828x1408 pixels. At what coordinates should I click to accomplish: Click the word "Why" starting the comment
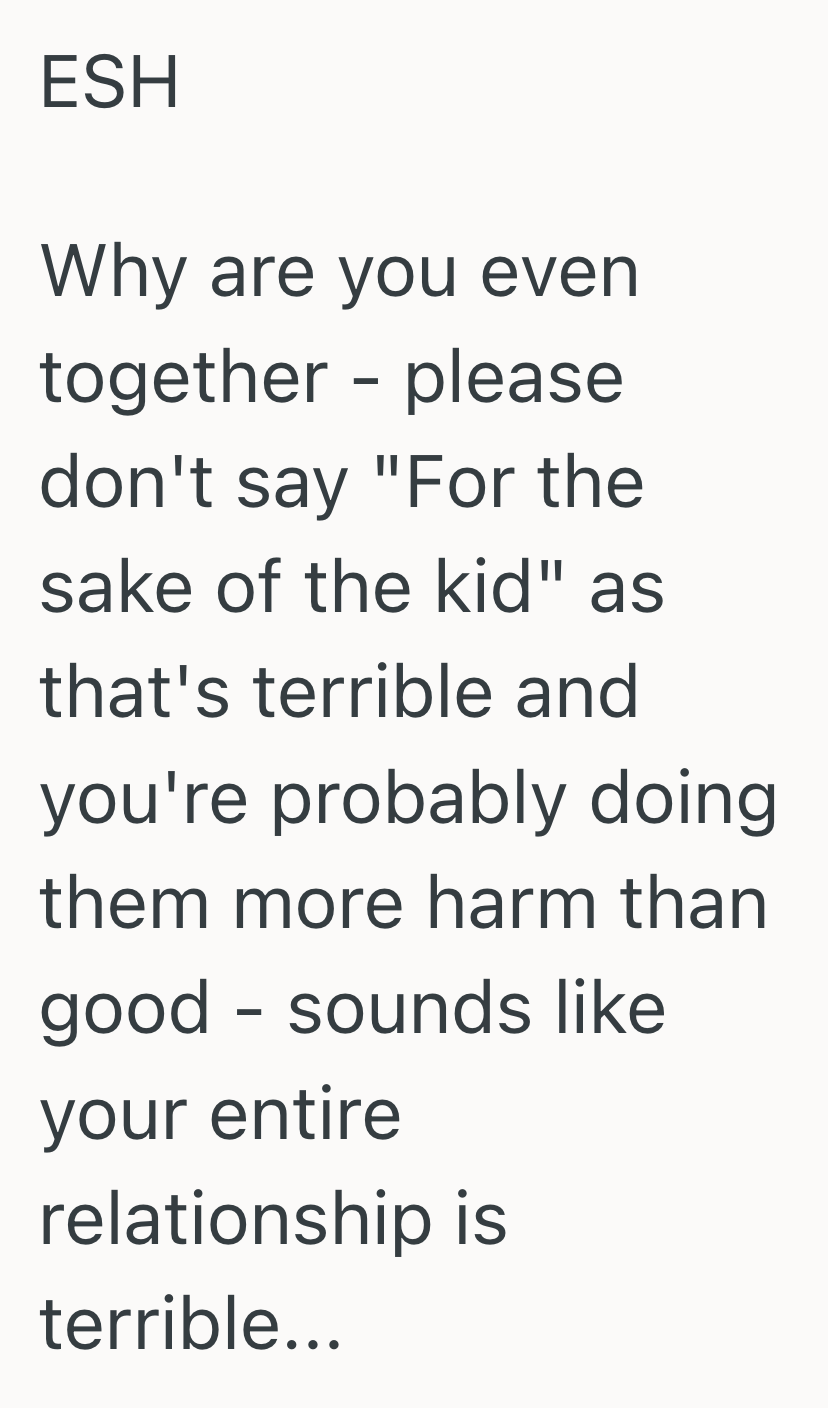(x=112, y=272)
